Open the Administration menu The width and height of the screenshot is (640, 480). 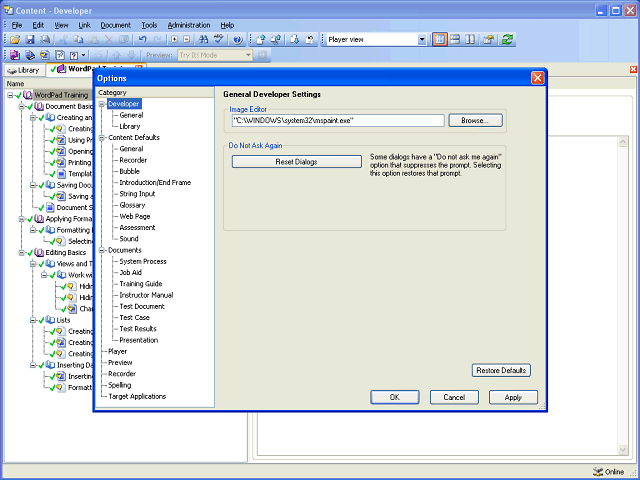tap(189, 25)
